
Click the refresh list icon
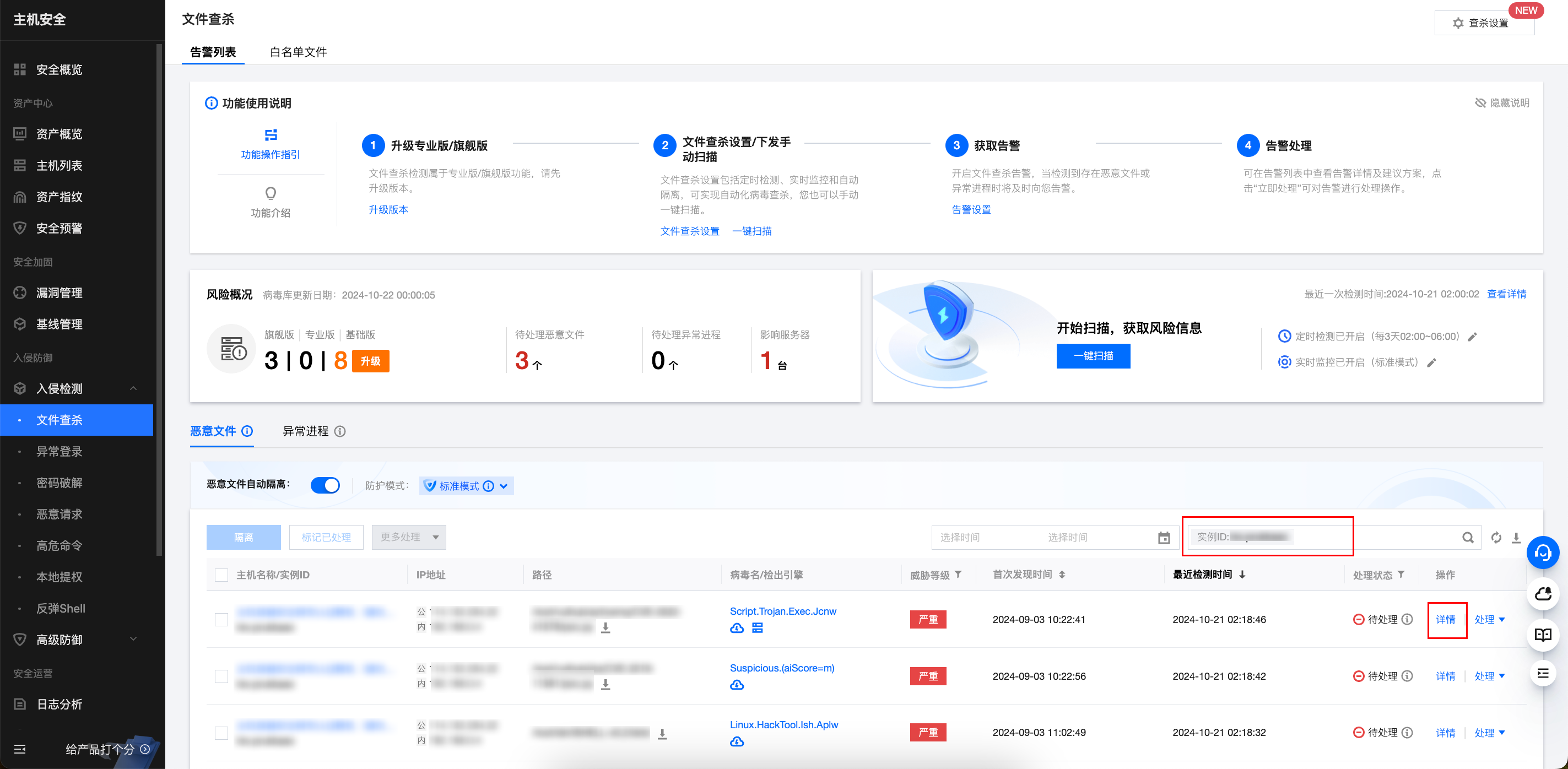click(1496, 538)
